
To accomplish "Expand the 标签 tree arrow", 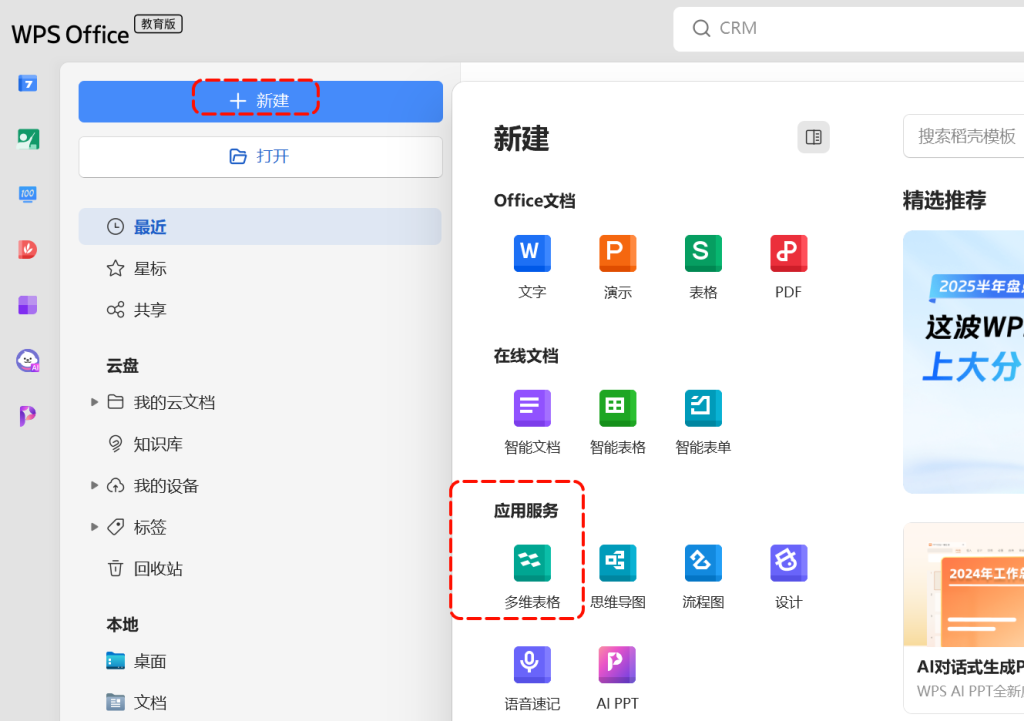I will pyautogui.click(x=94, y=526).
